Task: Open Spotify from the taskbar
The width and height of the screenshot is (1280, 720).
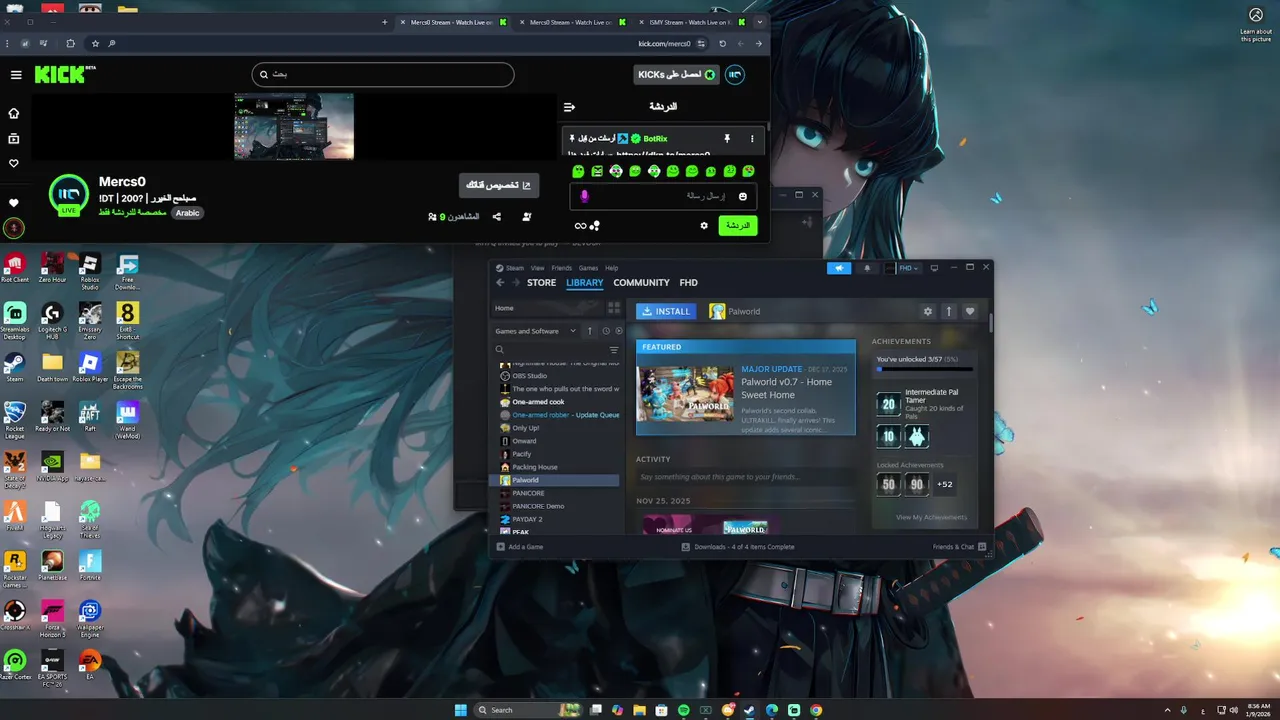Action: (684, 710)
